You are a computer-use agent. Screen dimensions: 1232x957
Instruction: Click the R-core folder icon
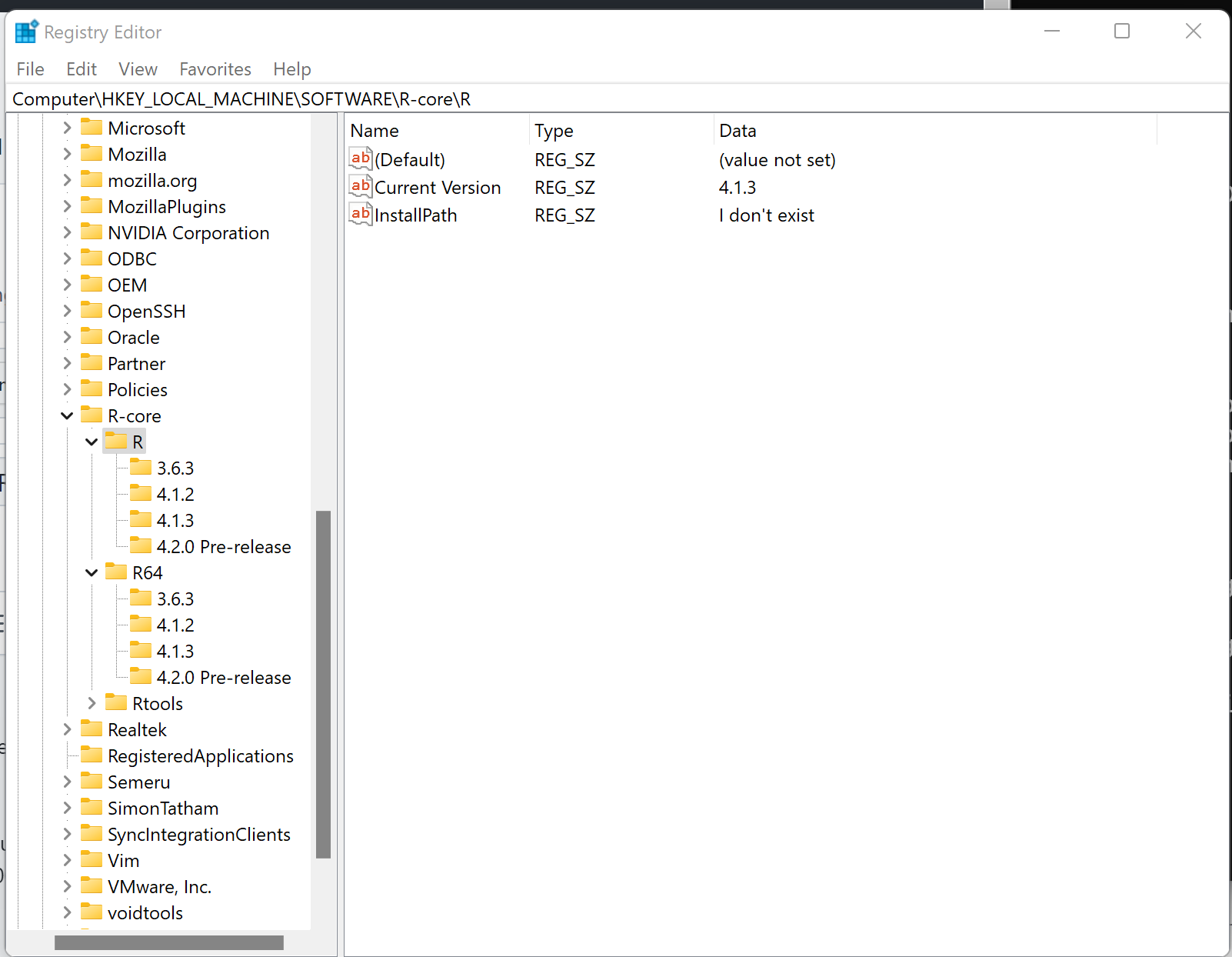[92, 415]
